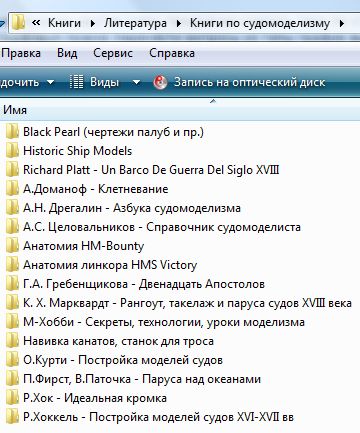Image resolution: width=360 pixels, height=433 pixels.
Task: Click folder icon beside А.Доманоф - Клетневание
Action: pyautogui.click(x=12, y=189)
